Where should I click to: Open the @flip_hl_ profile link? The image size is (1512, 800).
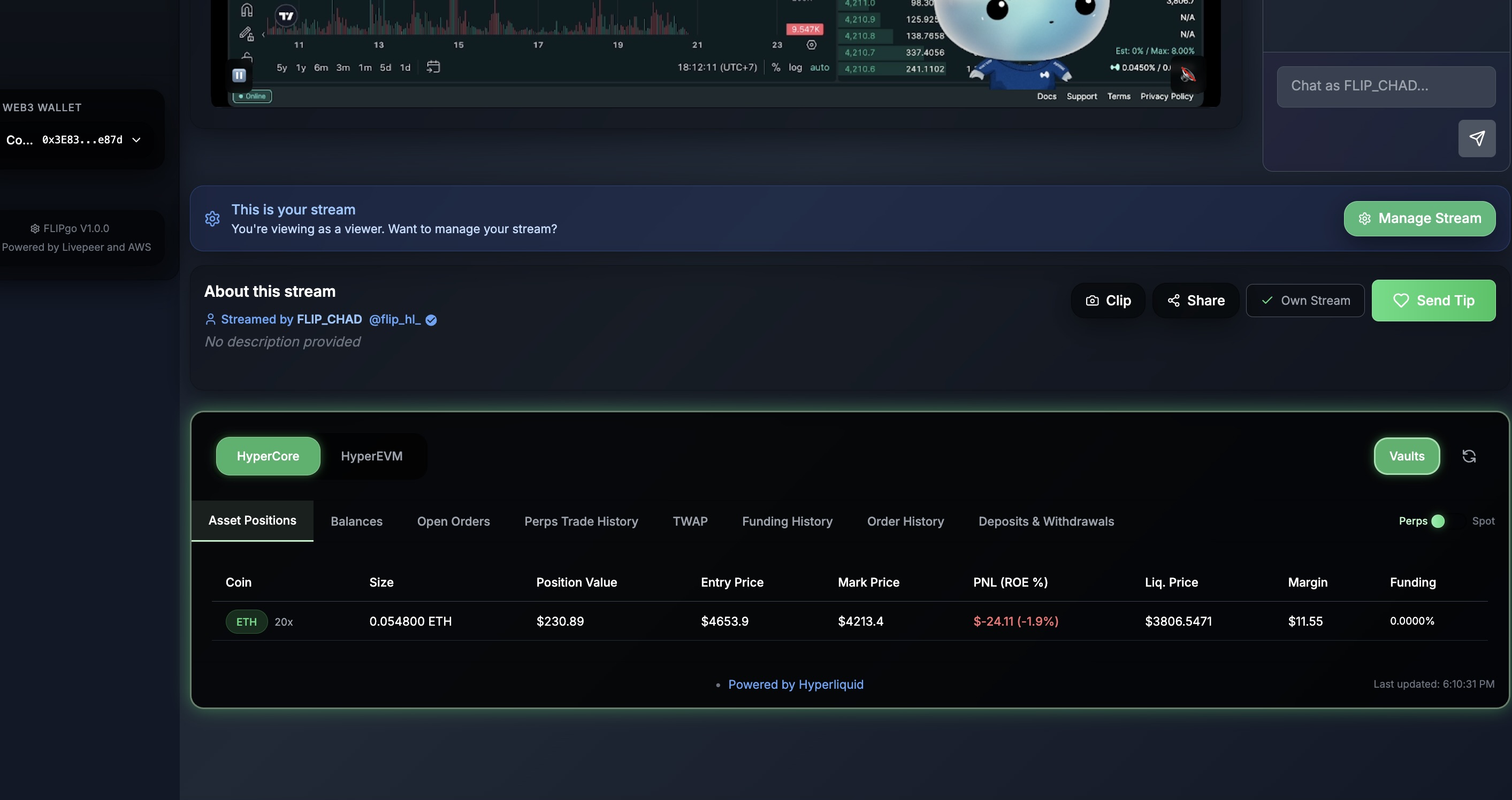pyautogui.click(x=394, y=319)
